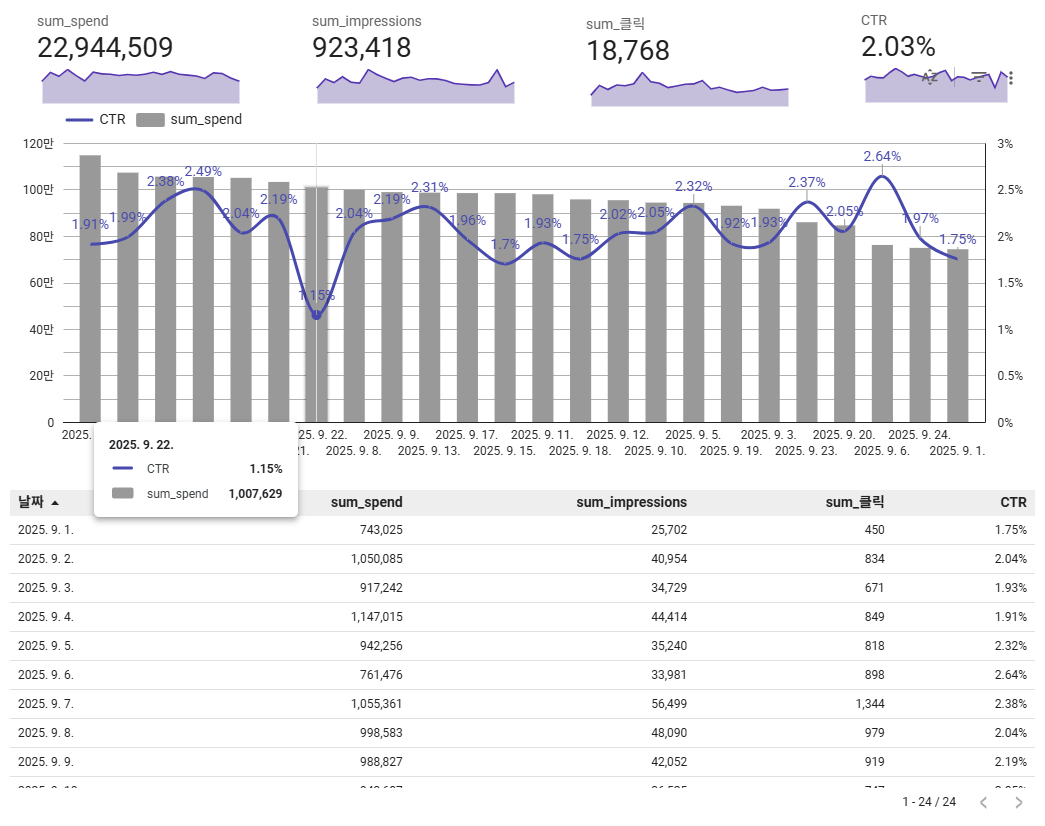
Task: Sort table by sum_spend column header
Action: point(366,503)
